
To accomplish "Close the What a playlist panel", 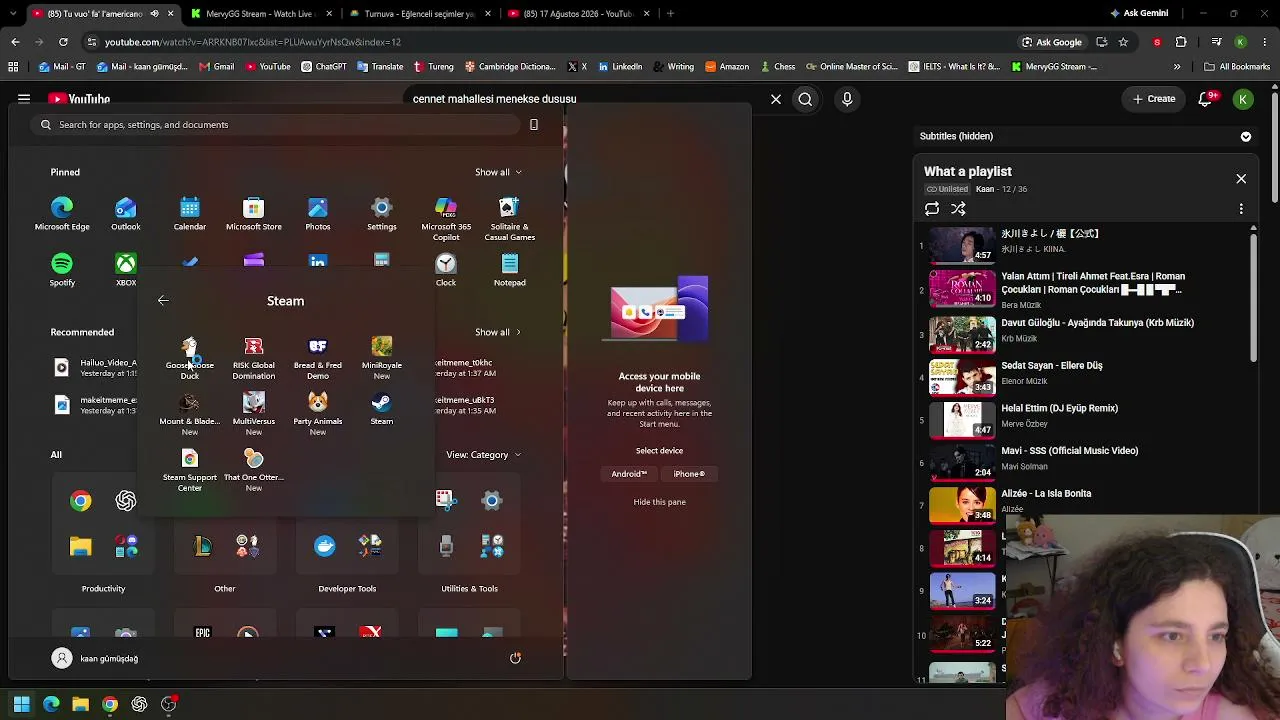I will point(1241,179).
